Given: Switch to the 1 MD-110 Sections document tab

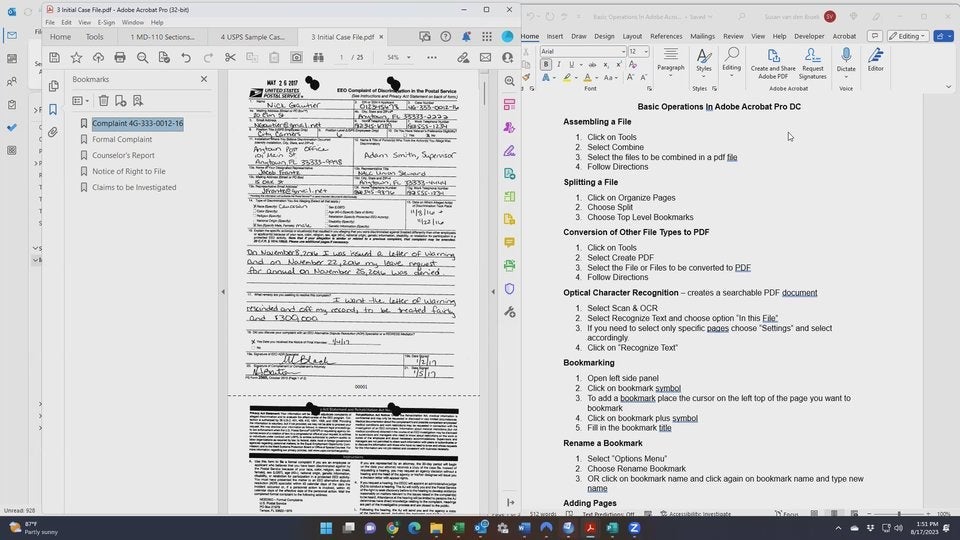Looking at the screenshot, I should [x=162, y=37].
